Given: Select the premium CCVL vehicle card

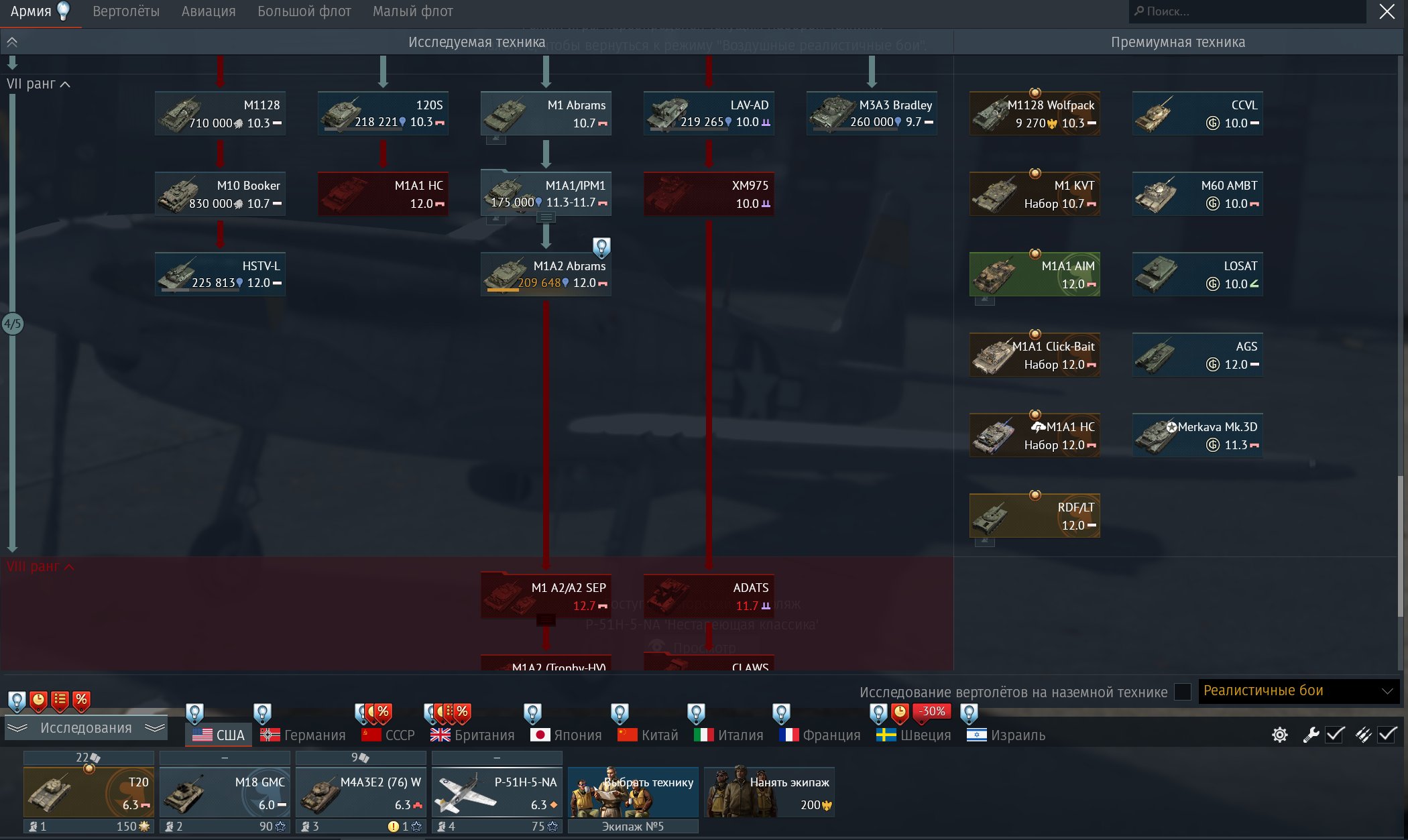Looking at the screenshot, I should [x=1197, y=113].
